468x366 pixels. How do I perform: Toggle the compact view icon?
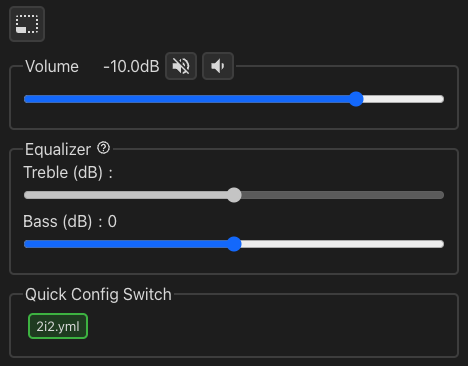tap(27, 24)
